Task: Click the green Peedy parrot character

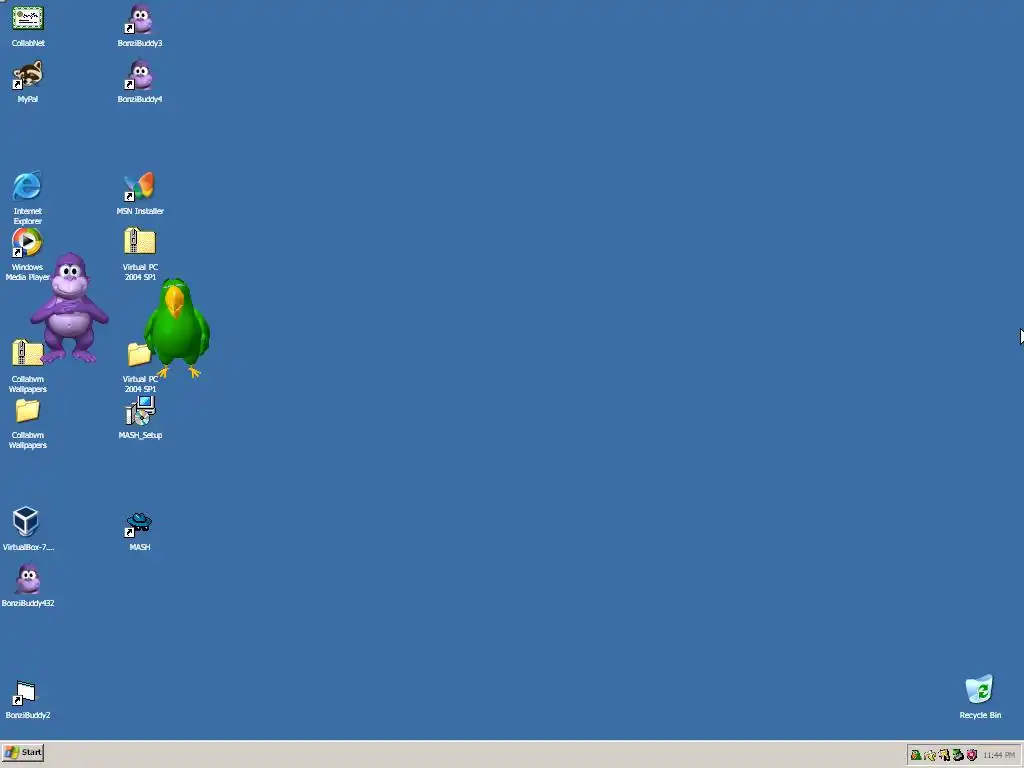Action: (176, 327)
